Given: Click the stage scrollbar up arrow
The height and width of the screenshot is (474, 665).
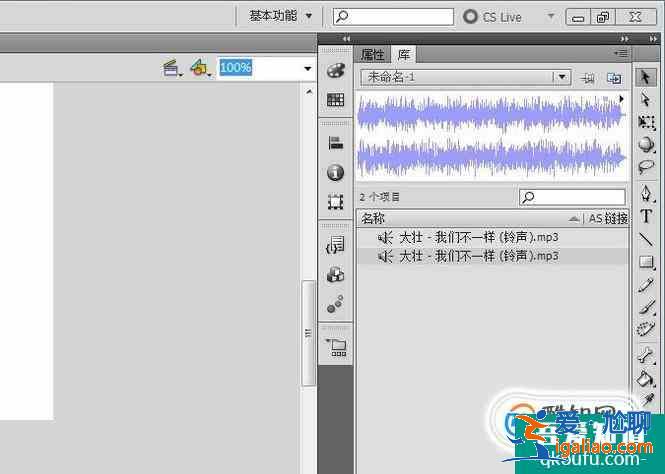Looking at the screenshot, I should click(309, 92).
